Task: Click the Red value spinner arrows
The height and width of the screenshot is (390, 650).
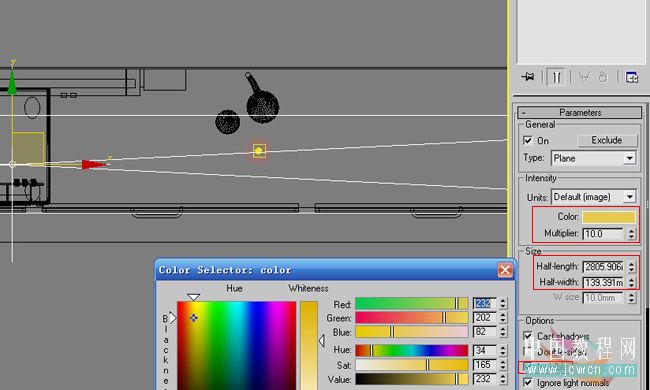Action: 503,303
